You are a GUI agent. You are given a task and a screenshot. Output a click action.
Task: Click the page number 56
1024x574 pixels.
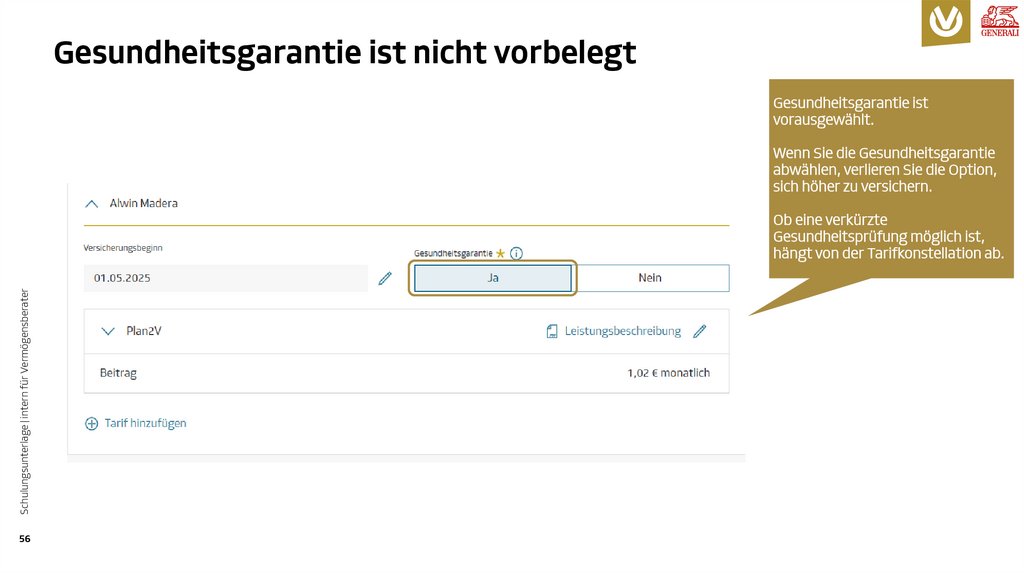25,539
